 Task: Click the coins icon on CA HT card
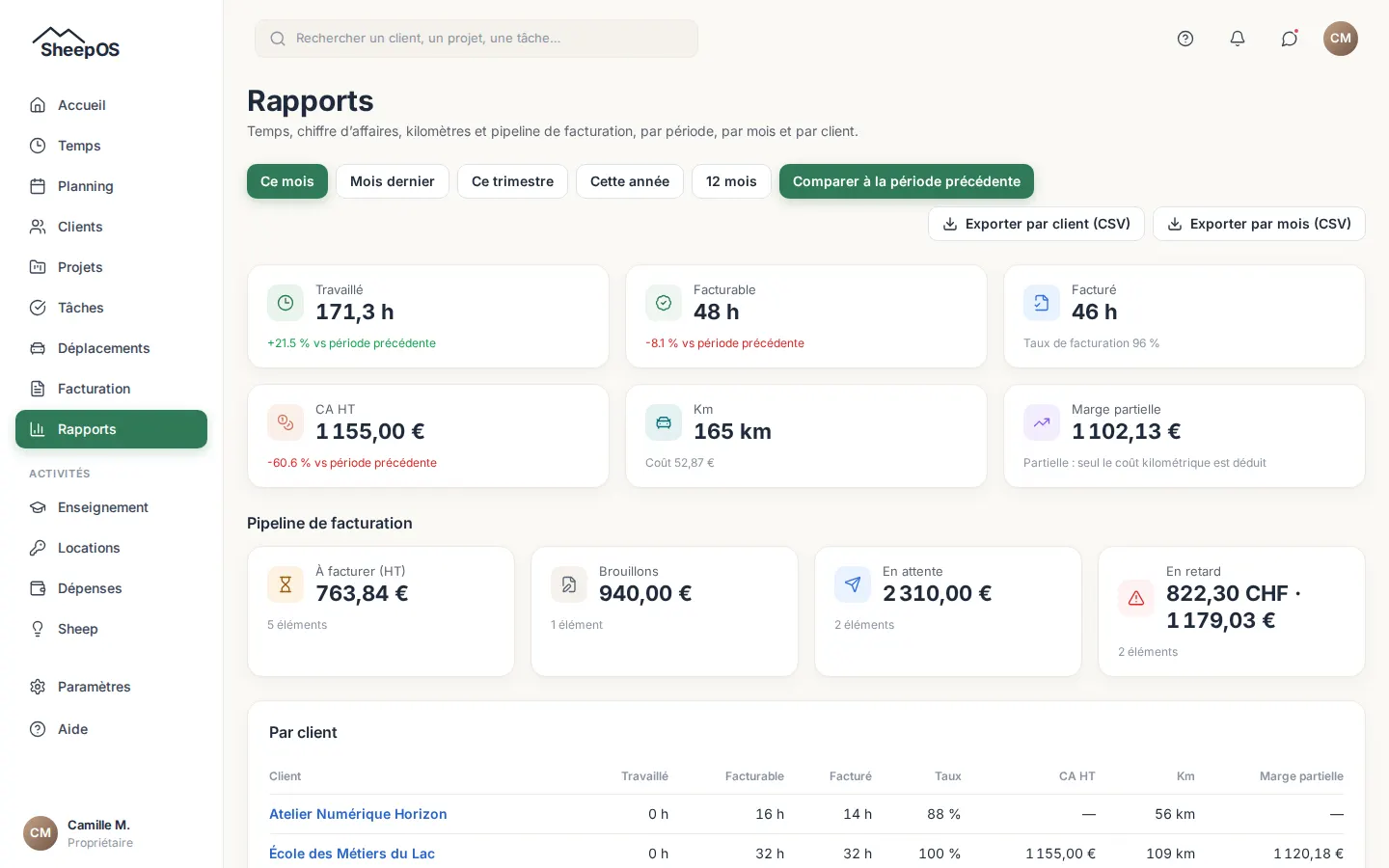pos(286,422)
